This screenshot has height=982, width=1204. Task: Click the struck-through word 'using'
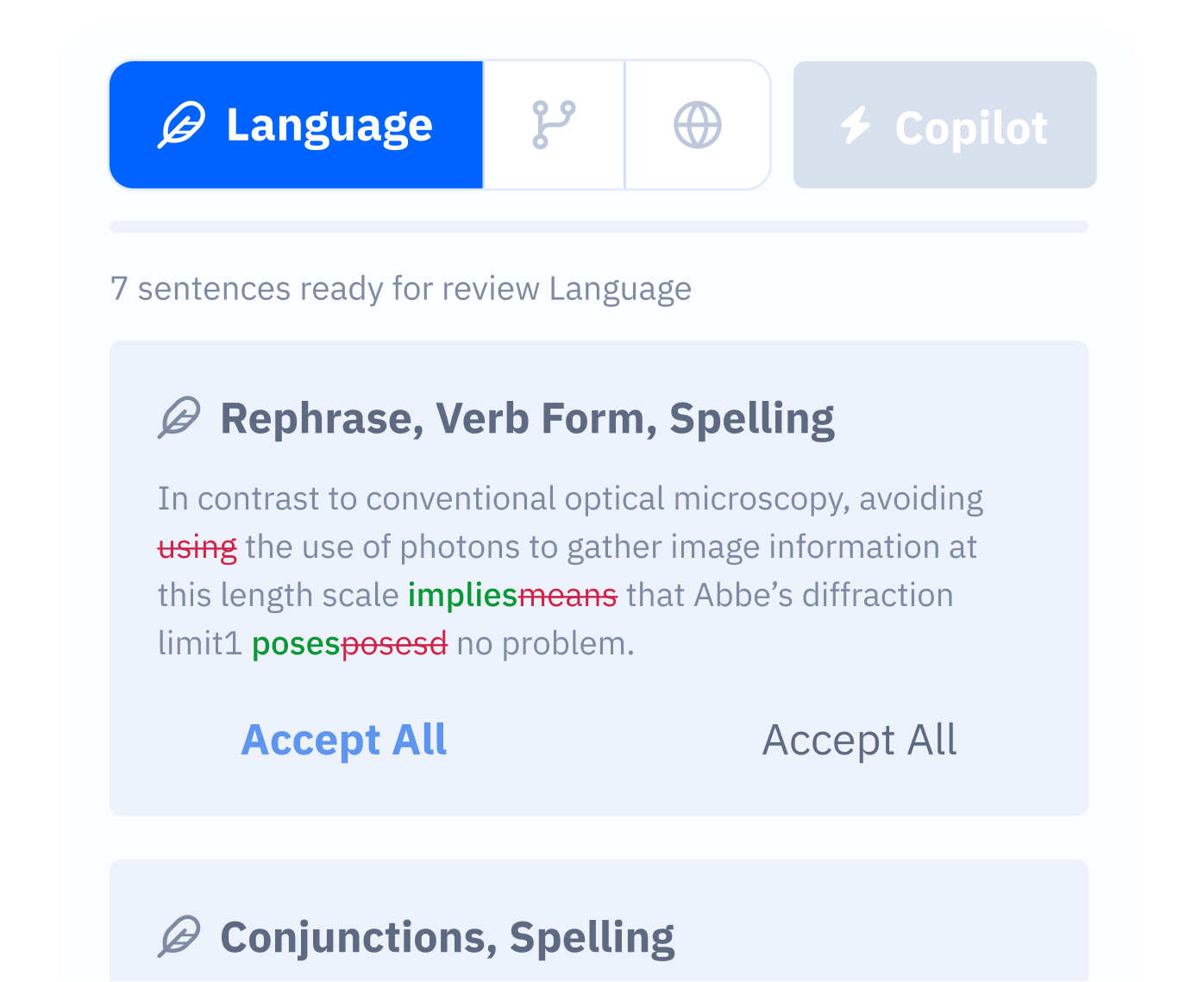click(197, 547)
